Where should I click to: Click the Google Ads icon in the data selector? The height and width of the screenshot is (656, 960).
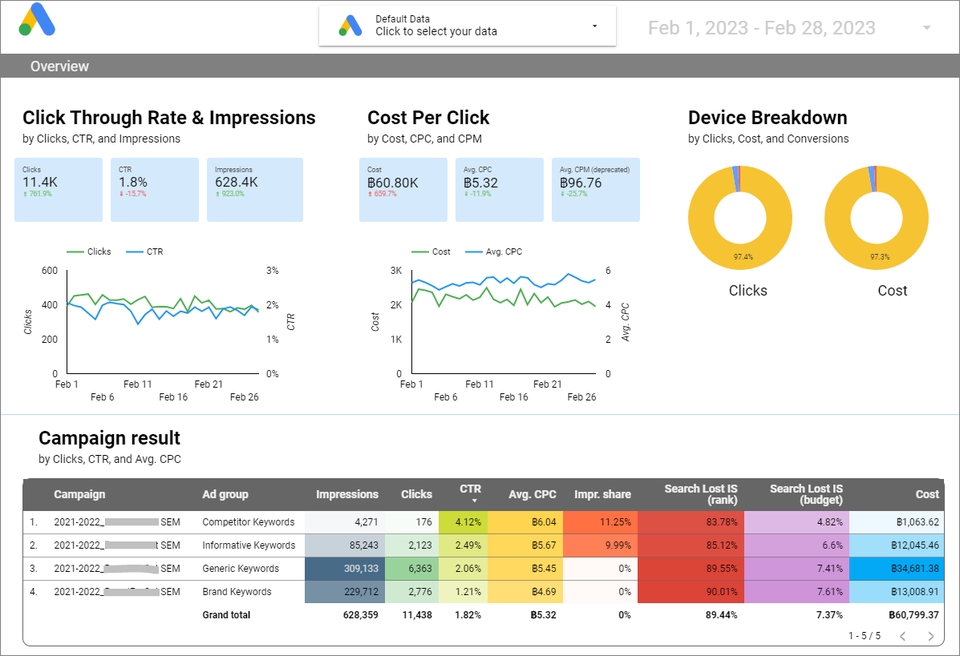(x=350, y=26)
